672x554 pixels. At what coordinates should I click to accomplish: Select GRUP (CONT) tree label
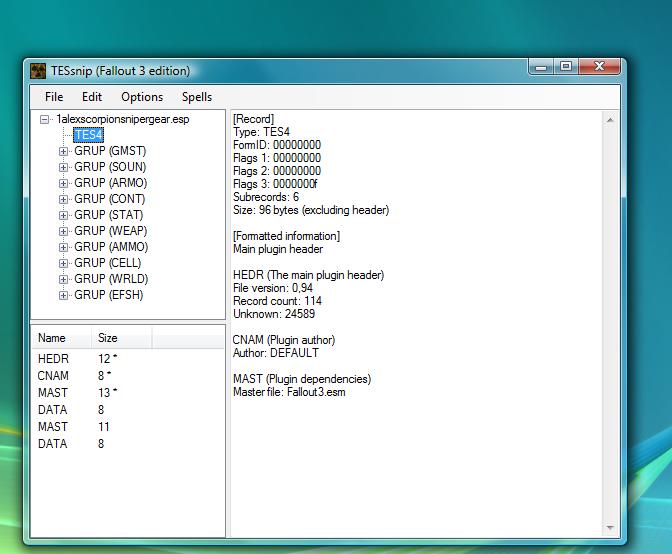coord(110,199)
